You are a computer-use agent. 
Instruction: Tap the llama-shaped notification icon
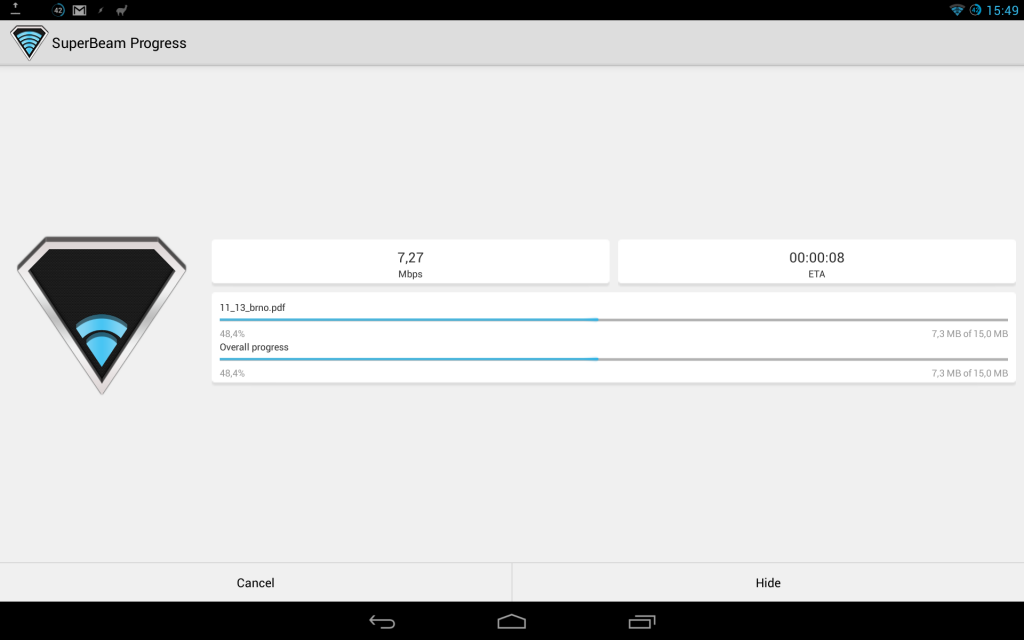(121, 10)
